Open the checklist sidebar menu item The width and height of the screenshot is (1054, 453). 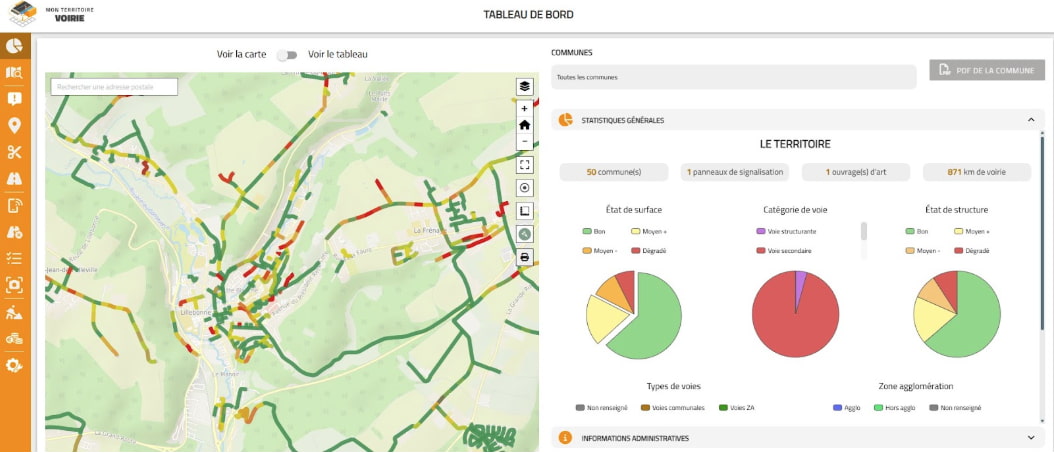(14, 258)
